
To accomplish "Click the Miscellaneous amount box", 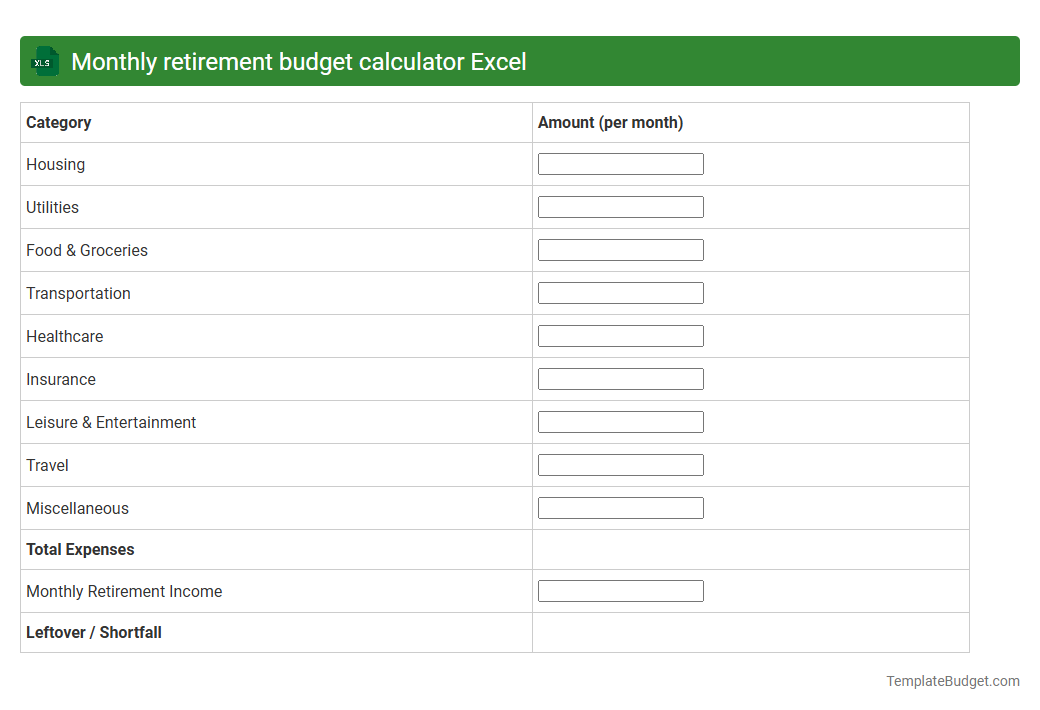I will 620,507.
